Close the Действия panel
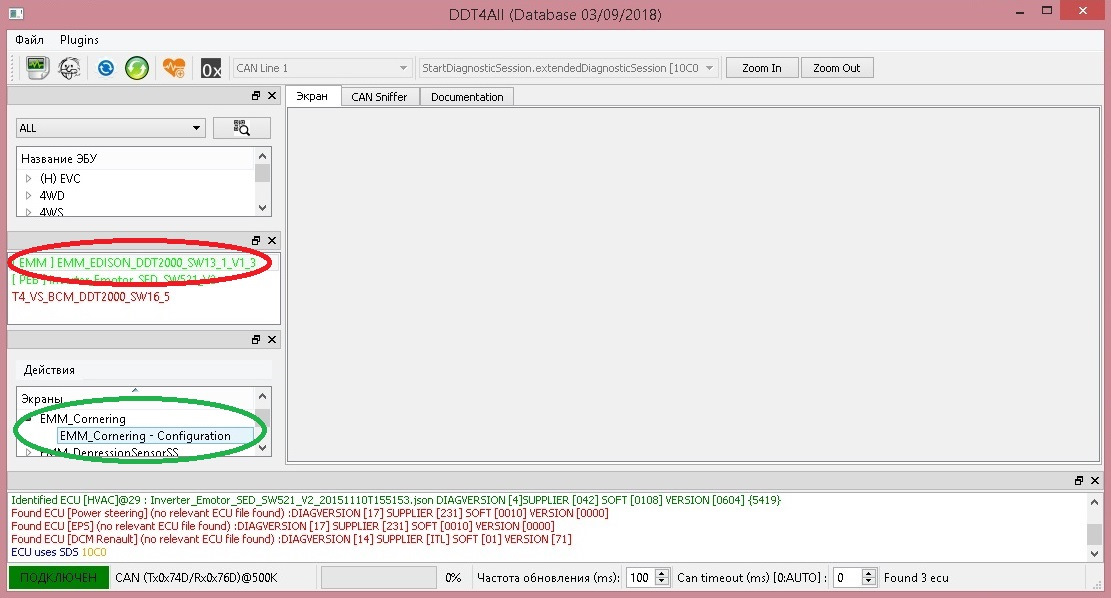The height and width of the screenshot is (598, 1111). tap(272, 339)
